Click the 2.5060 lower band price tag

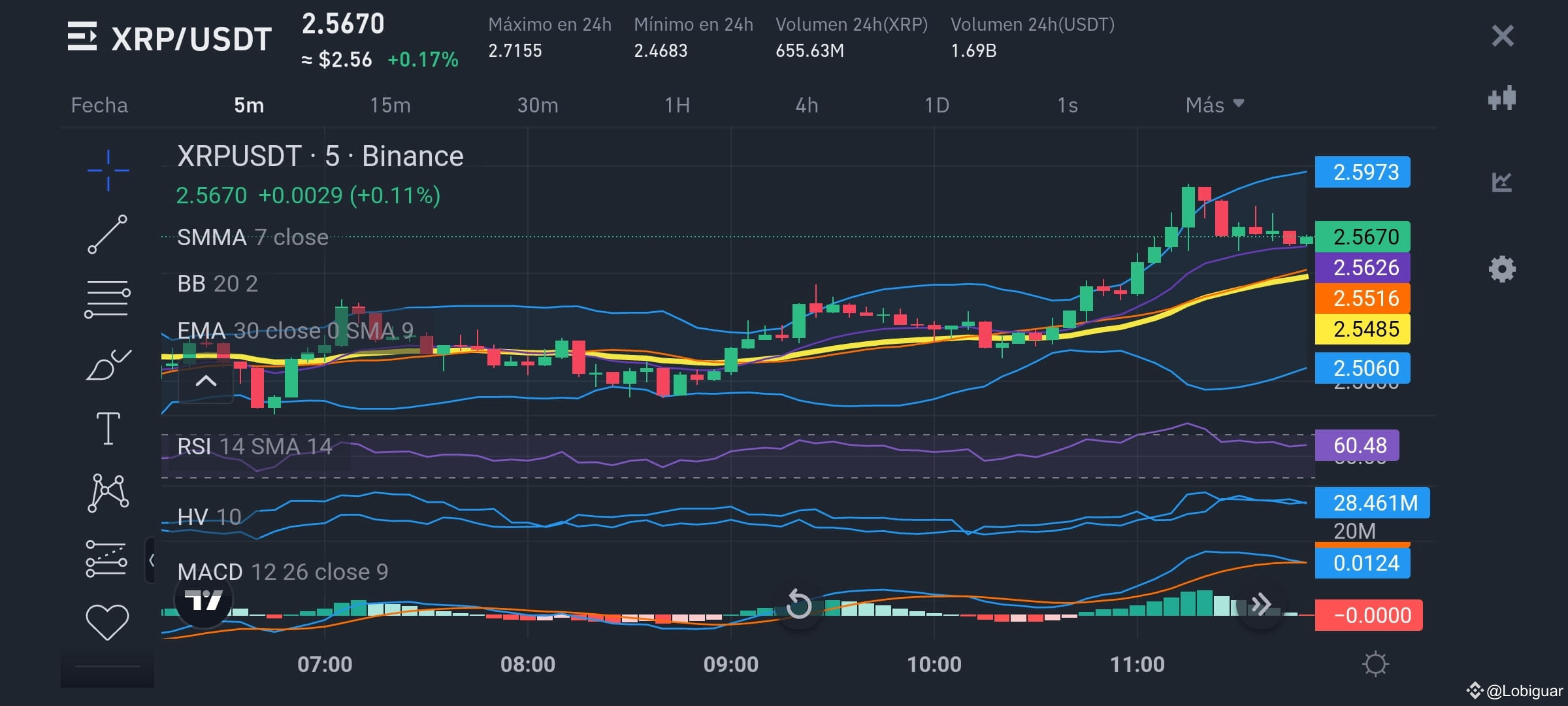point(1363,368)
